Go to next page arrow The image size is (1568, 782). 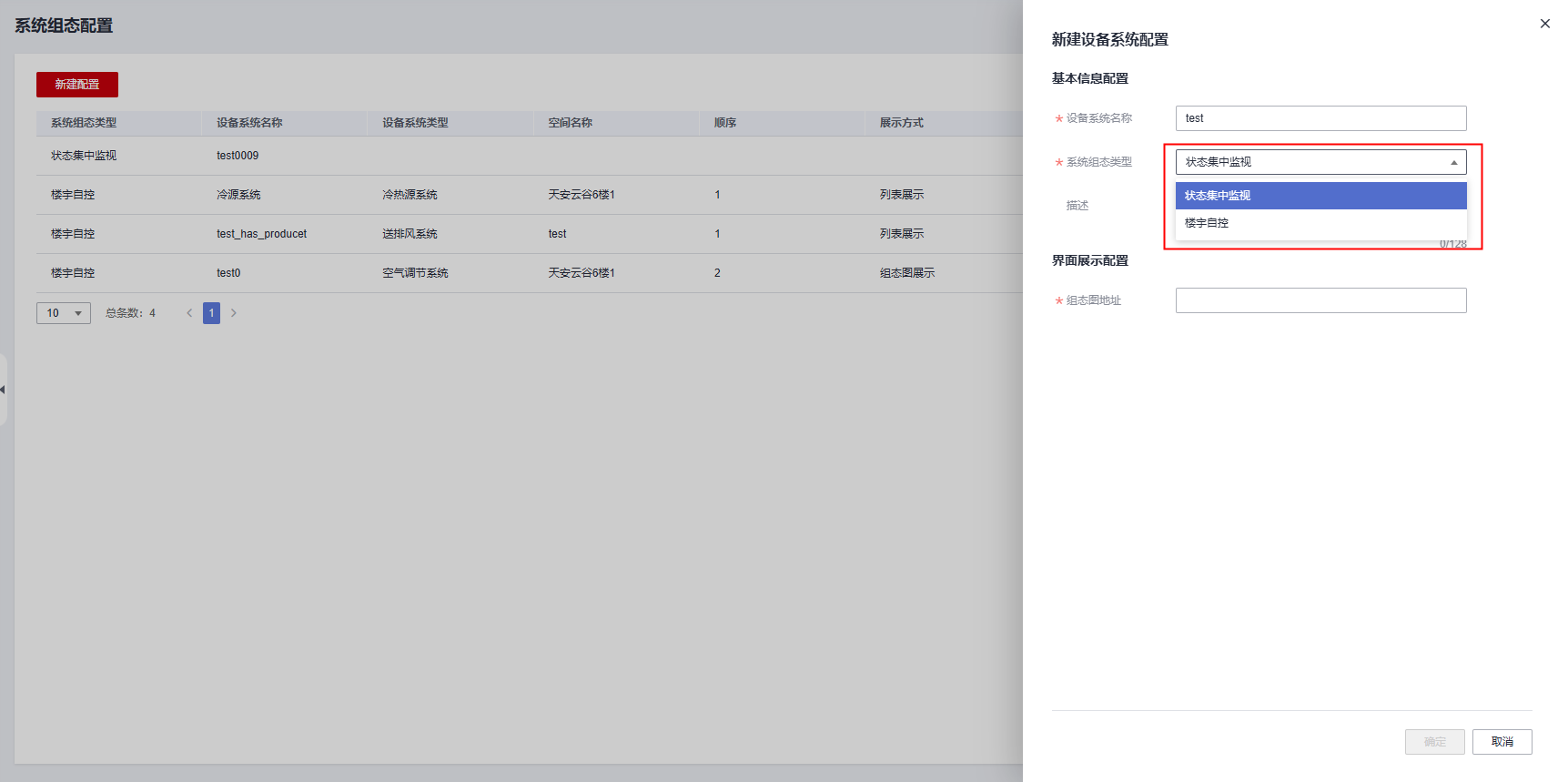point(234,313)
